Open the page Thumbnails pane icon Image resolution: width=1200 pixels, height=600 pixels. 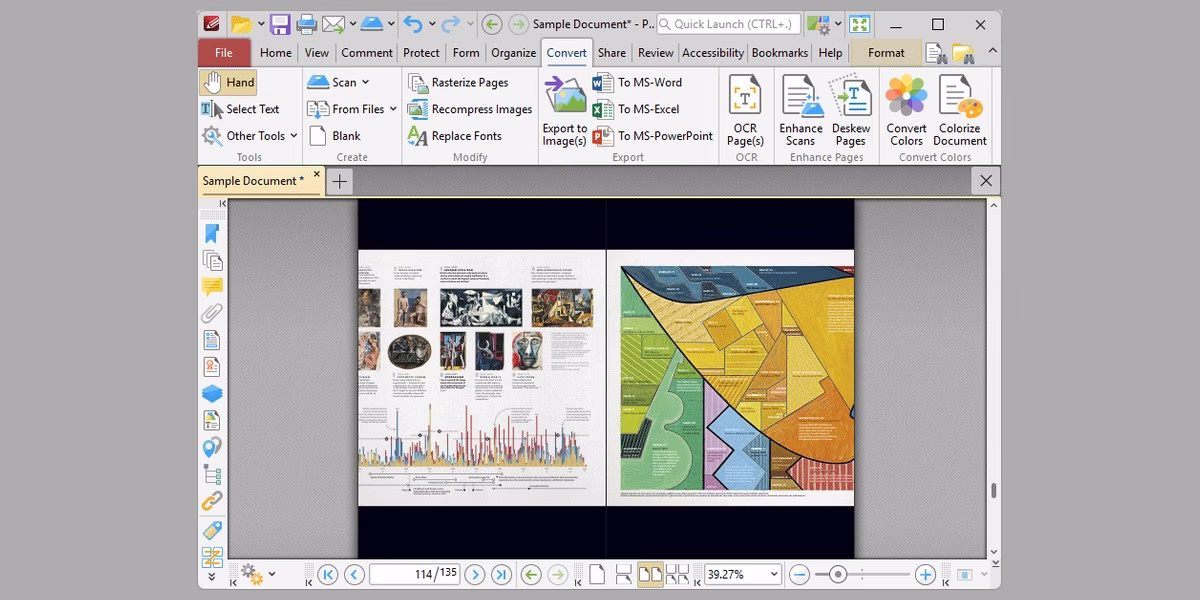click(x=212, y=260)
